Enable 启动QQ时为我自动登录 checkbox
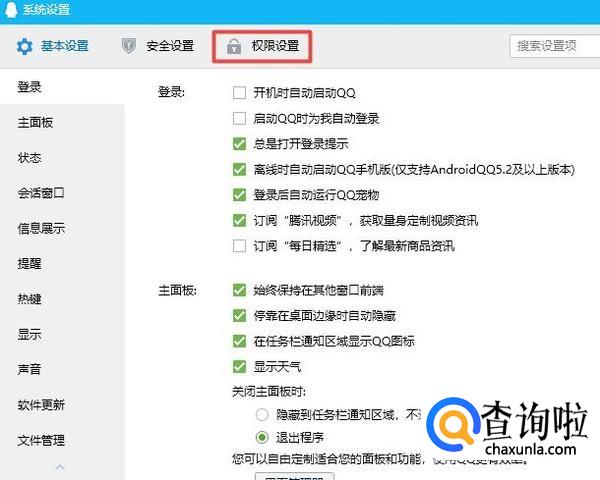 coord(239,118)
